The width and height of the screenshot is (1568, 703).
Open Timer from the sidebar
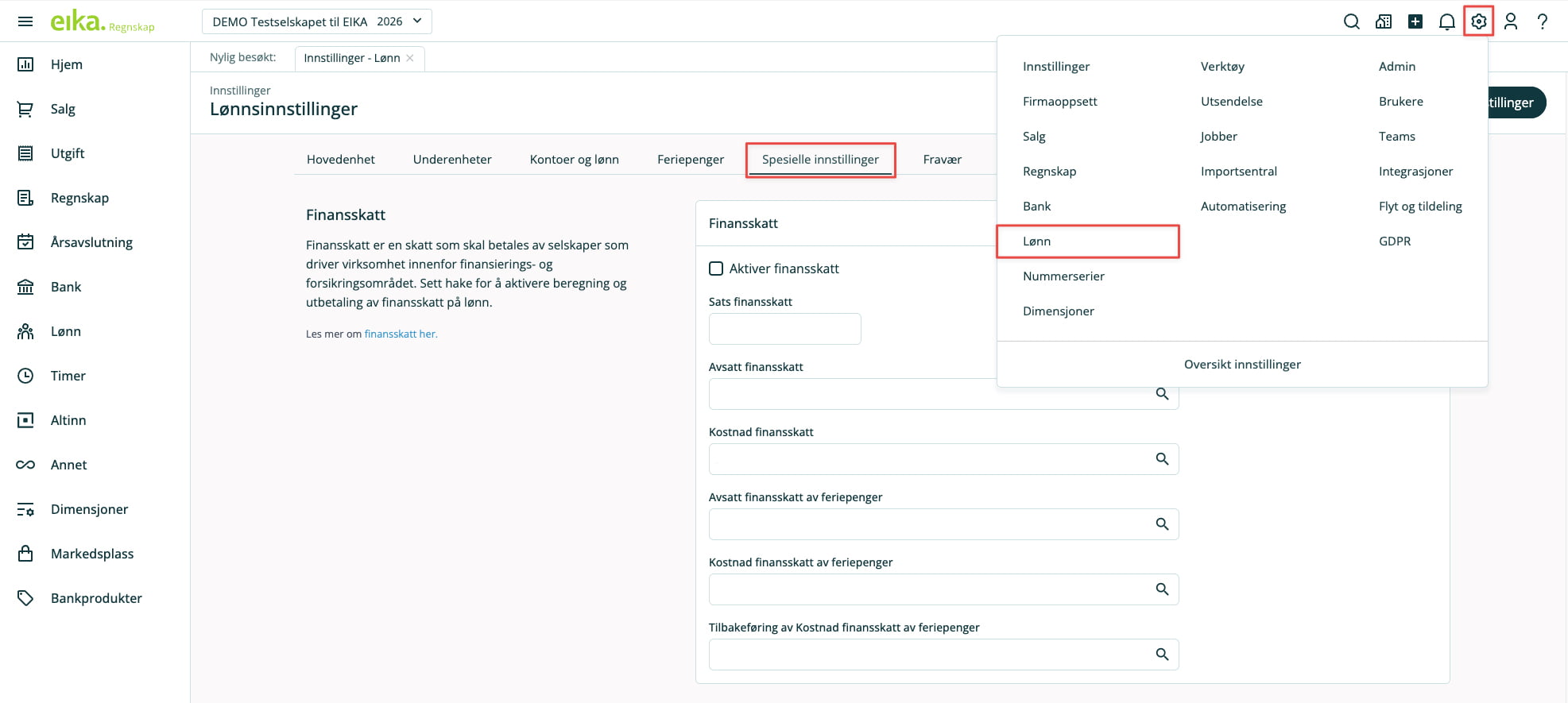pos(68,376)
